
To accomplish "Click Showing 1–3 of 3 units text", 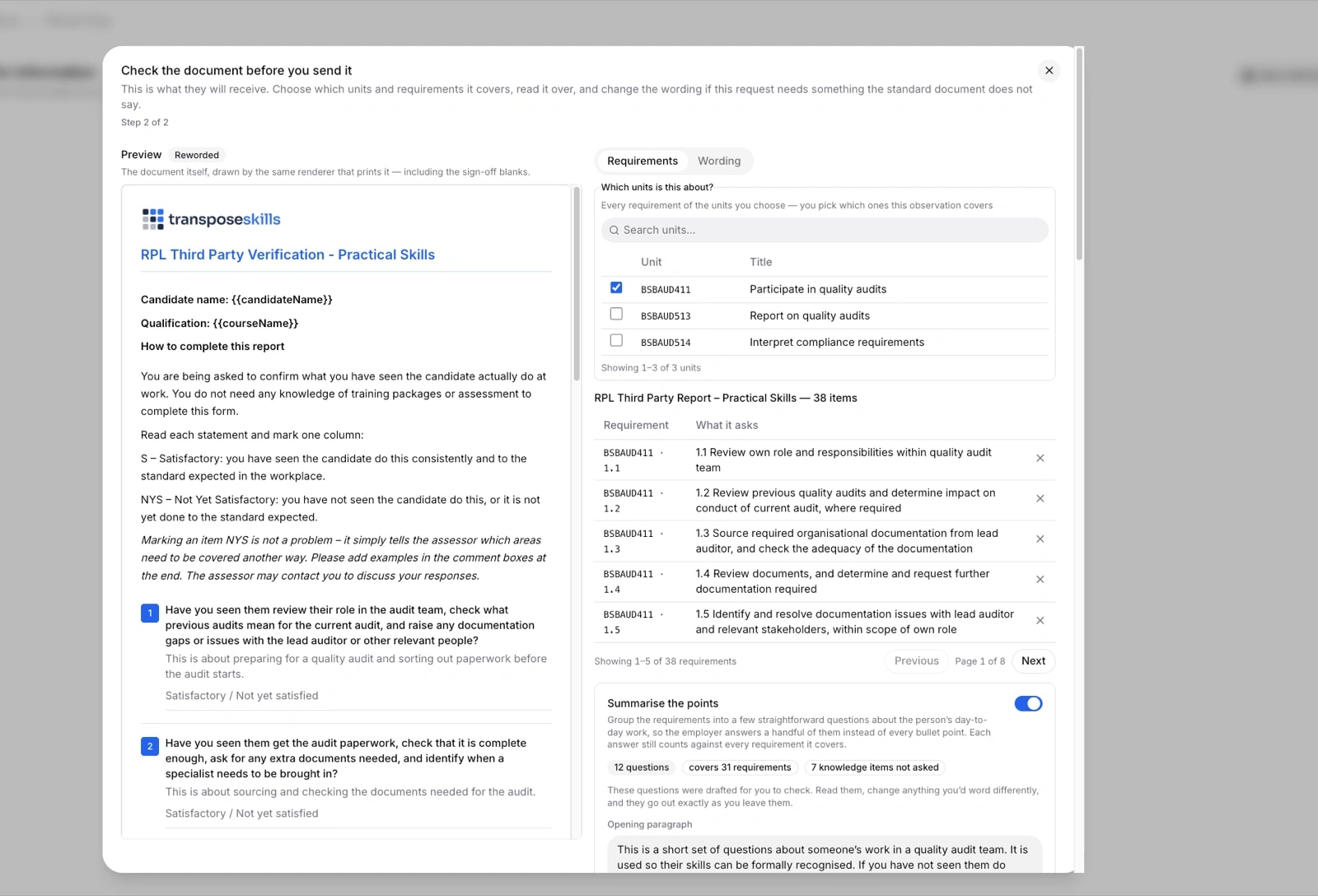I will (x=651, y=368).
